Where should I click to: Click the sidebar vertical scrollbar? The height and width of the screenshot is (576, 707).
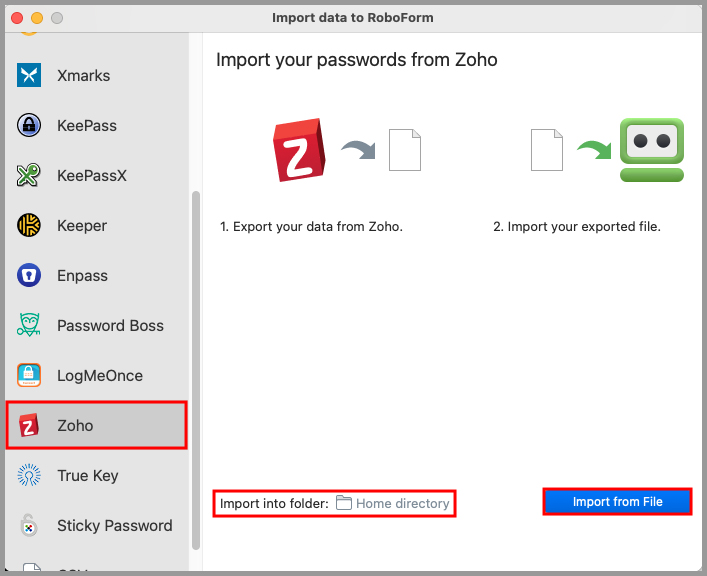[x=196, y=370]
